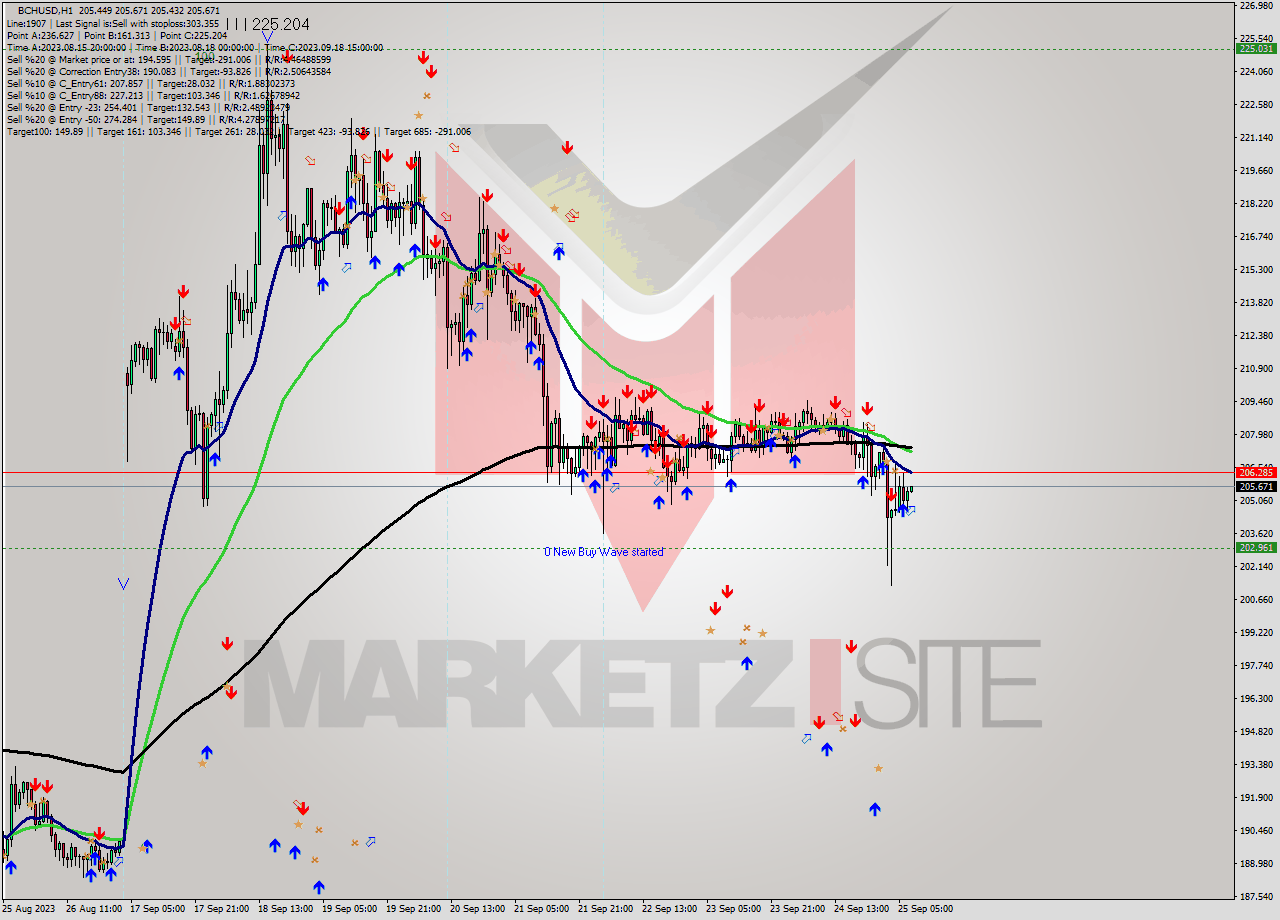Select the 194.820 price axis label
This screenshot has height=920, width=1280.
click(x=1256, y=732)
